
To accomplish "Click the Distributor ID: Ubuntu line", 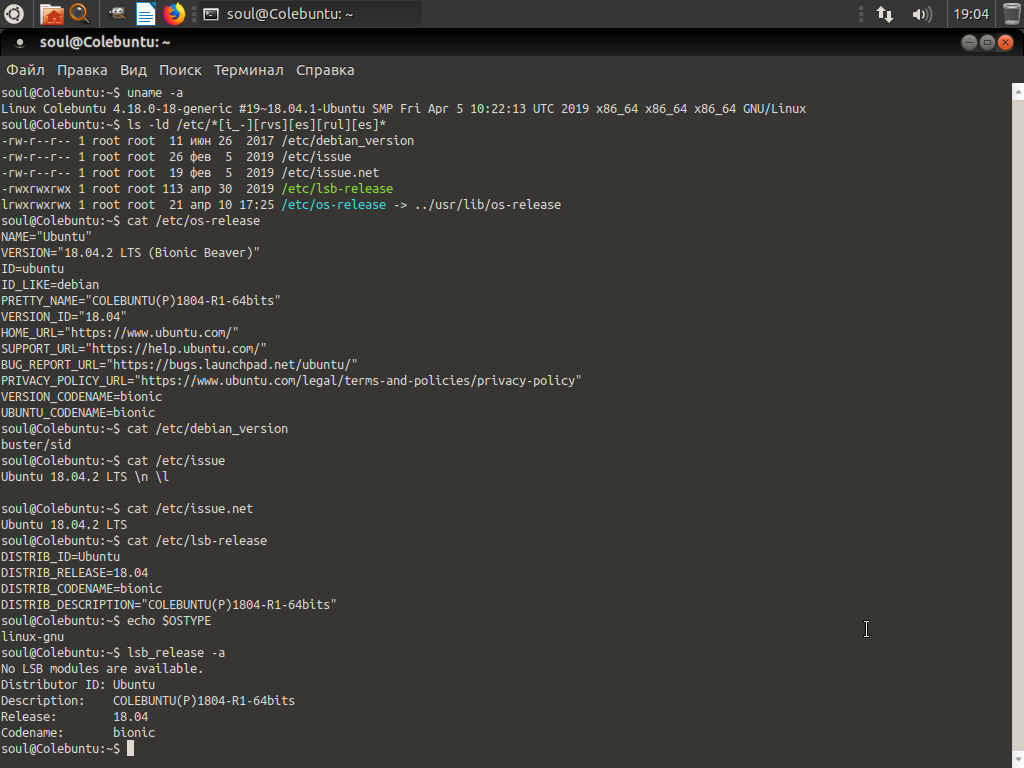I will click(x=78, y=685).
